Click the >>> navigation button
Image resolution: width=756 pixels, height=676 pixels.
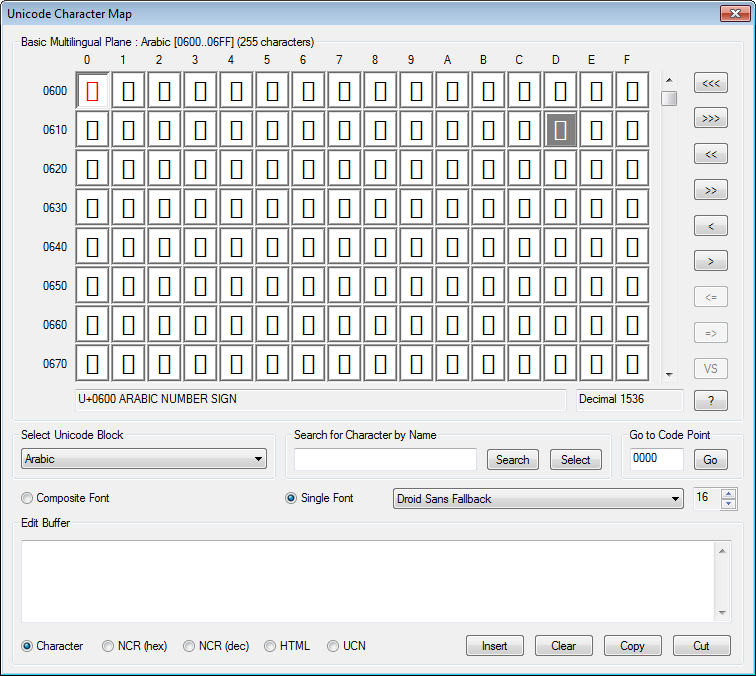tap(711, 118)
